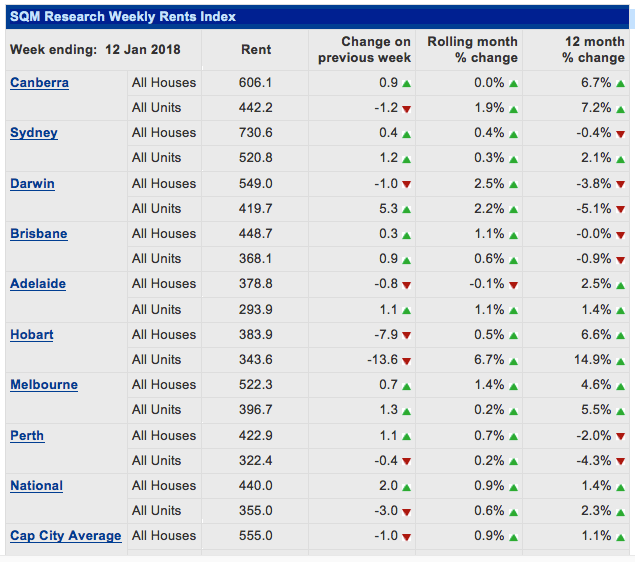The height and width of the screenshot is (562, 635).
Task: Open the Melbourne city link
Action: [44, 384]
